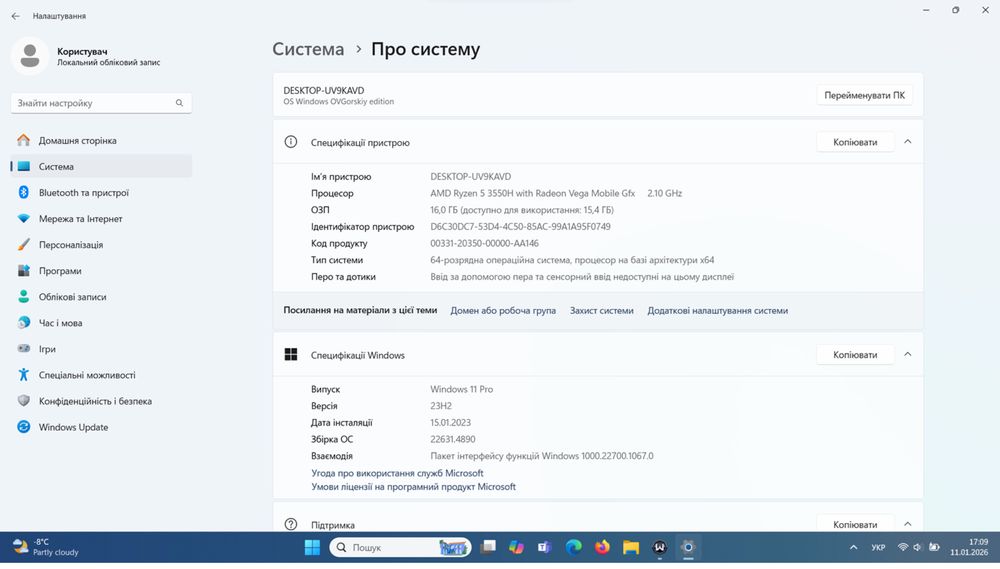Click volume speaker icon in tray

tap(918, 547)
